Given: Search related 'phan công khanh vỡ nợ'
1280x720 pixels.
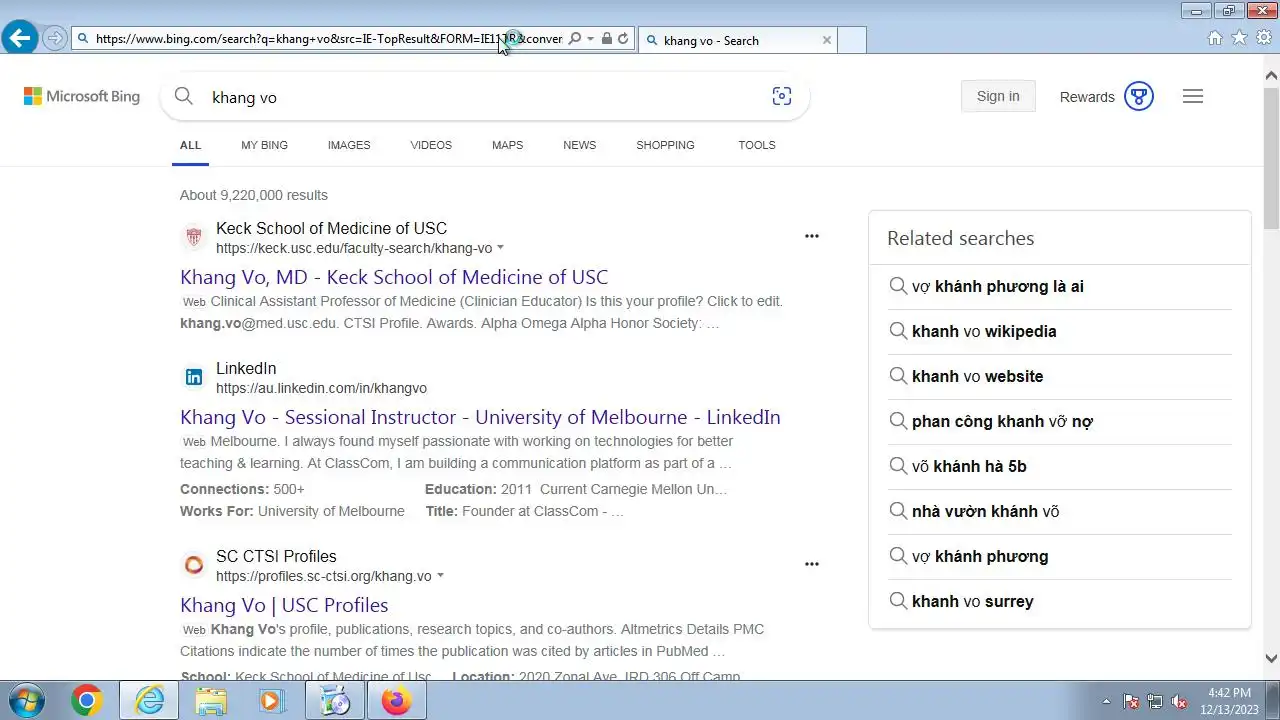Looking at the screenshot, I should (1060, 421).
